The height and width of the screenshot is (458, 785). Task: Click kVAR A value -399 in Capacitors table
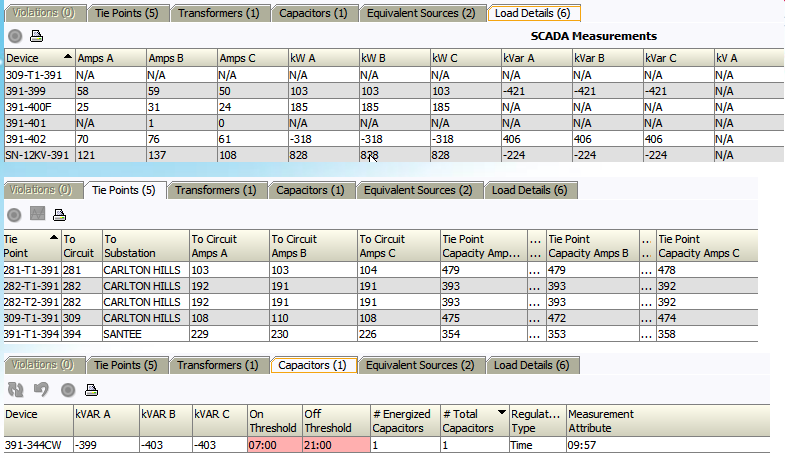(107, 445)
